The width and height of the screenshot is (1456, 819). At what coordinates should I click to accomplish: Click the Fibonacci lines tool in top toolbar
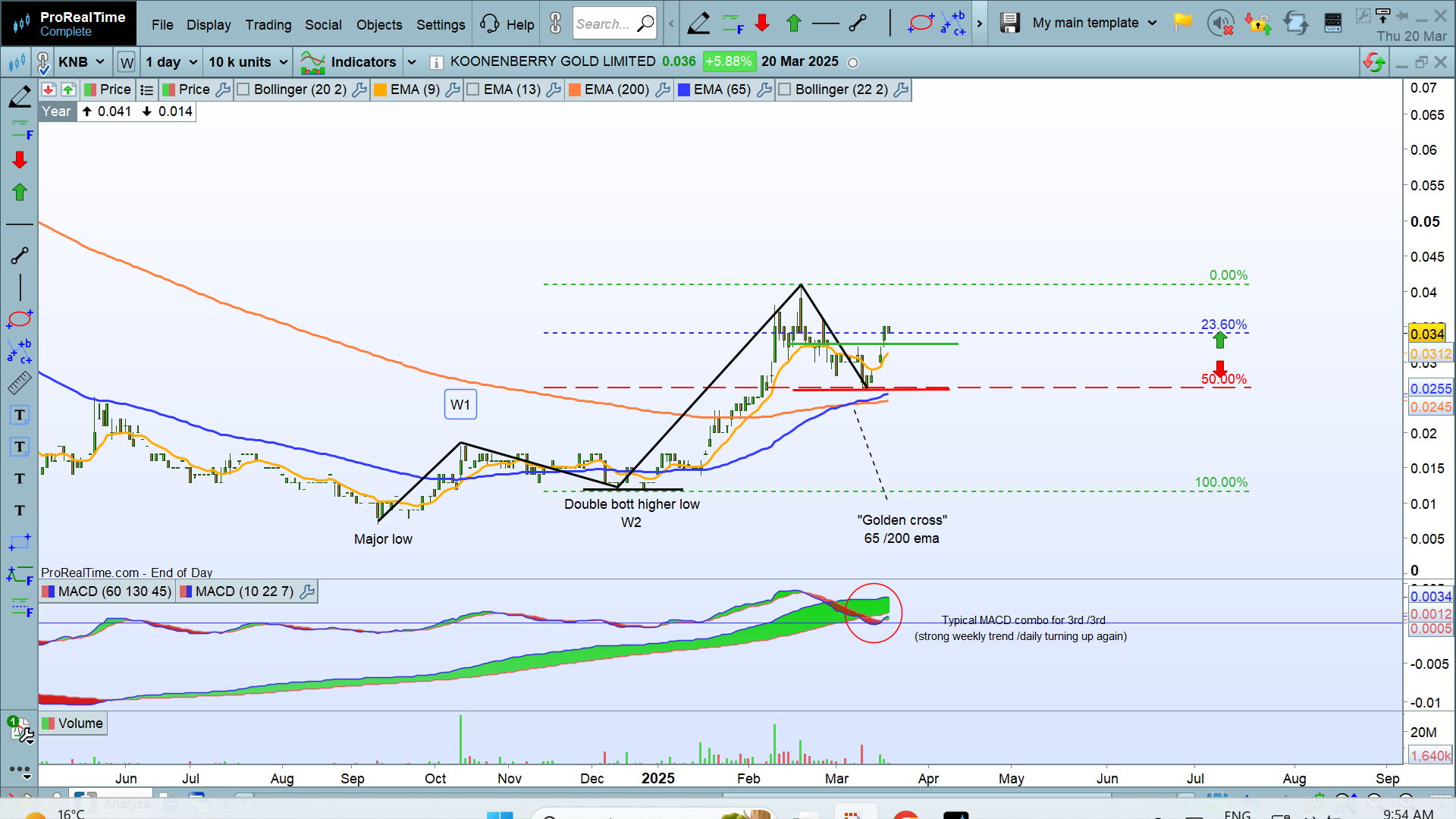pos(733,24)
